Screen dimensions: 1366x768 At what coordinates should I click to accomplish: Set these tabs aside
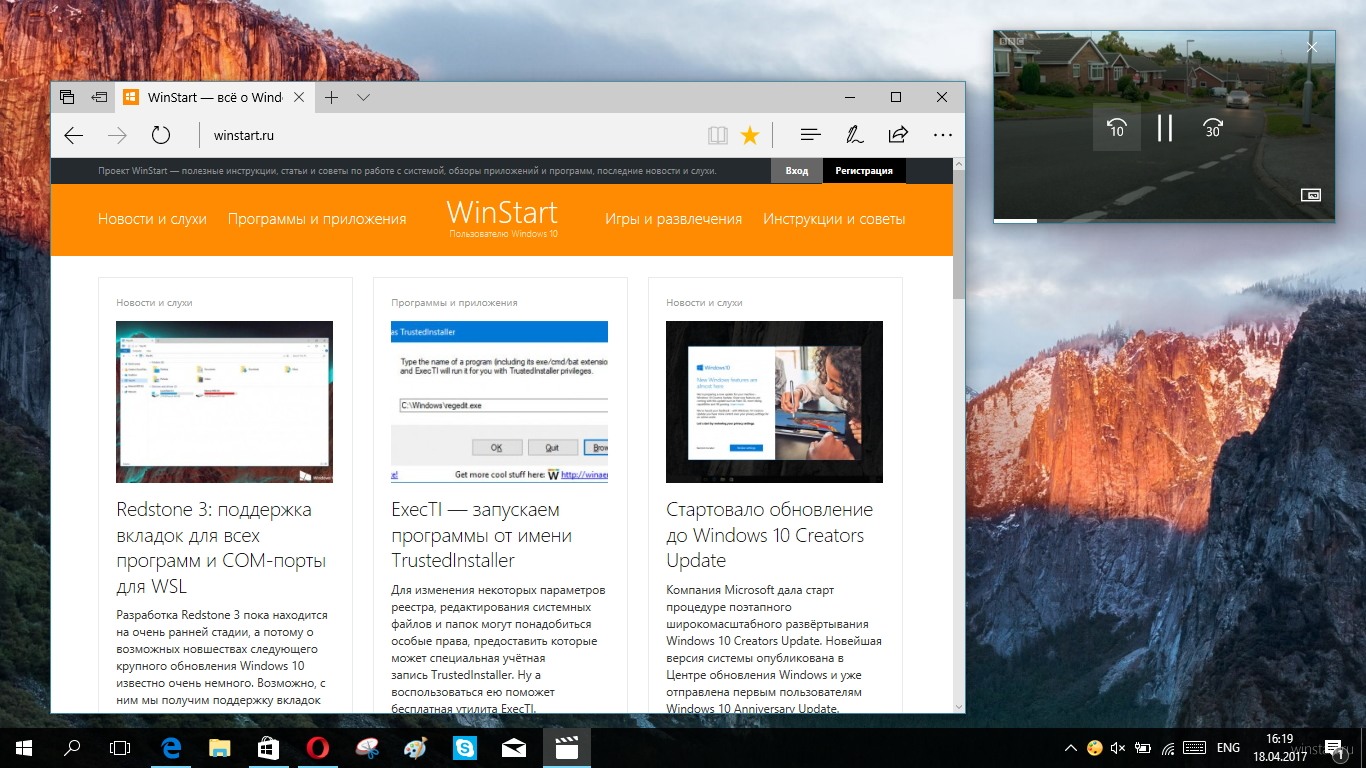point(99,97)
